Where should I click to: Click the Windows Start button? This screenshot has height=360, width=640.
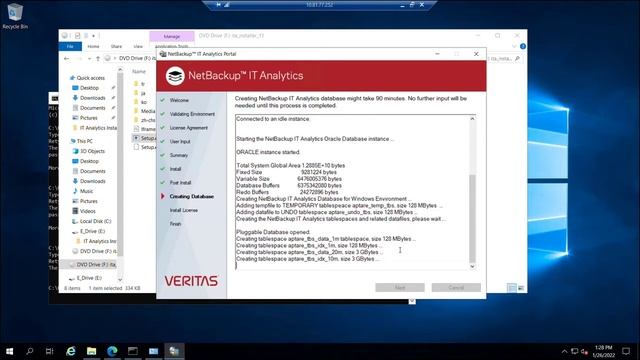(9, 351)
